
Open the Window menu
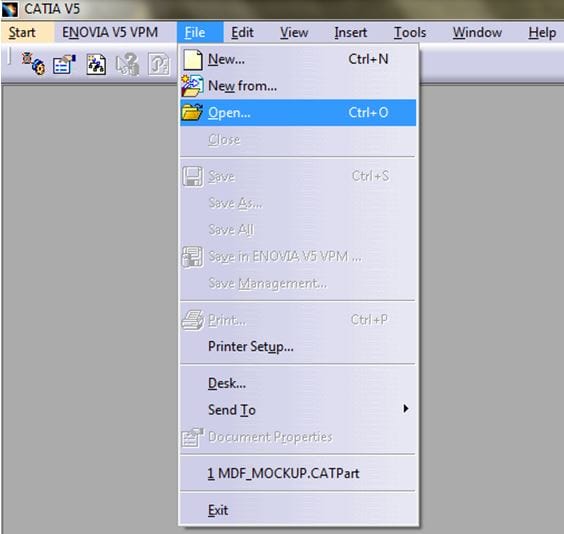tap(477, 33)
